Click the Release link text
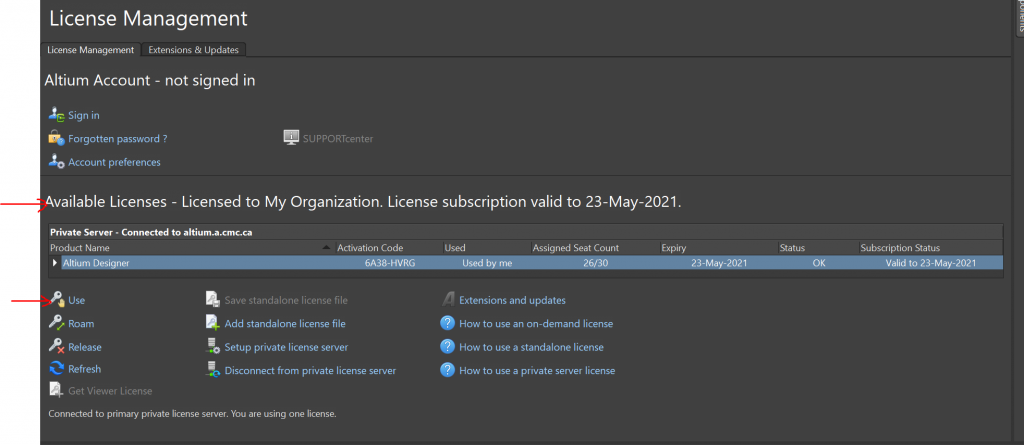Screen dimensions: 1024x445 (x=85, y=347)
